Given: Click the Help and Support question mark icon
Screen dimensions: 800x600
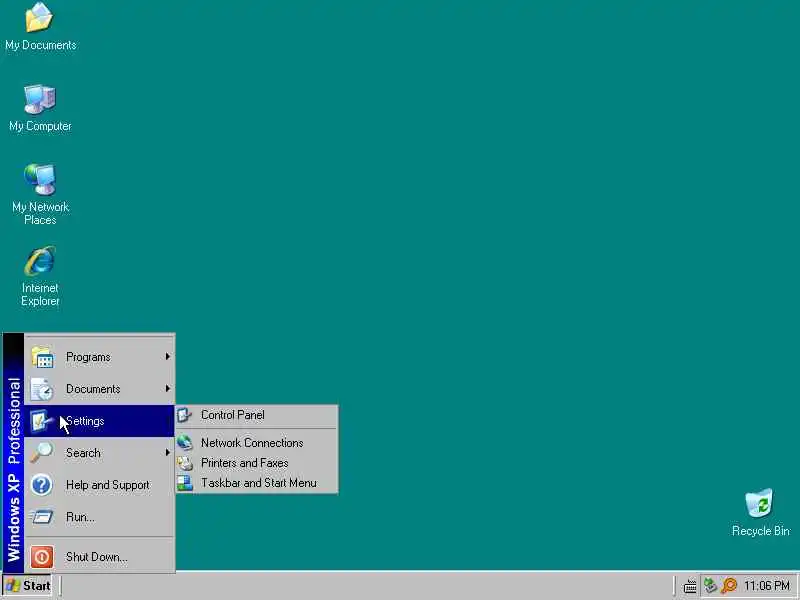Looking at the screenshot, I should (42, 485).
